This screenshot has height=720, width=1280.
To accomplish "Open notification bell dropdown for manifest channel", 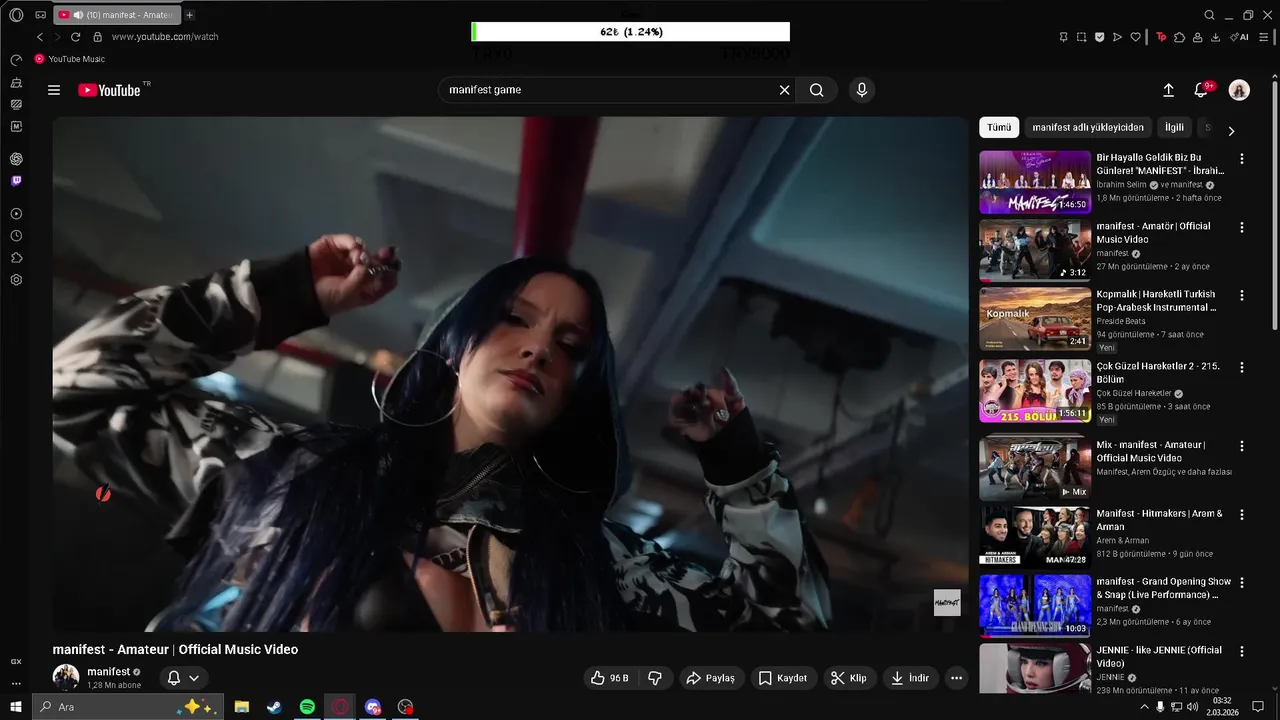I will [x=183, y=678].
